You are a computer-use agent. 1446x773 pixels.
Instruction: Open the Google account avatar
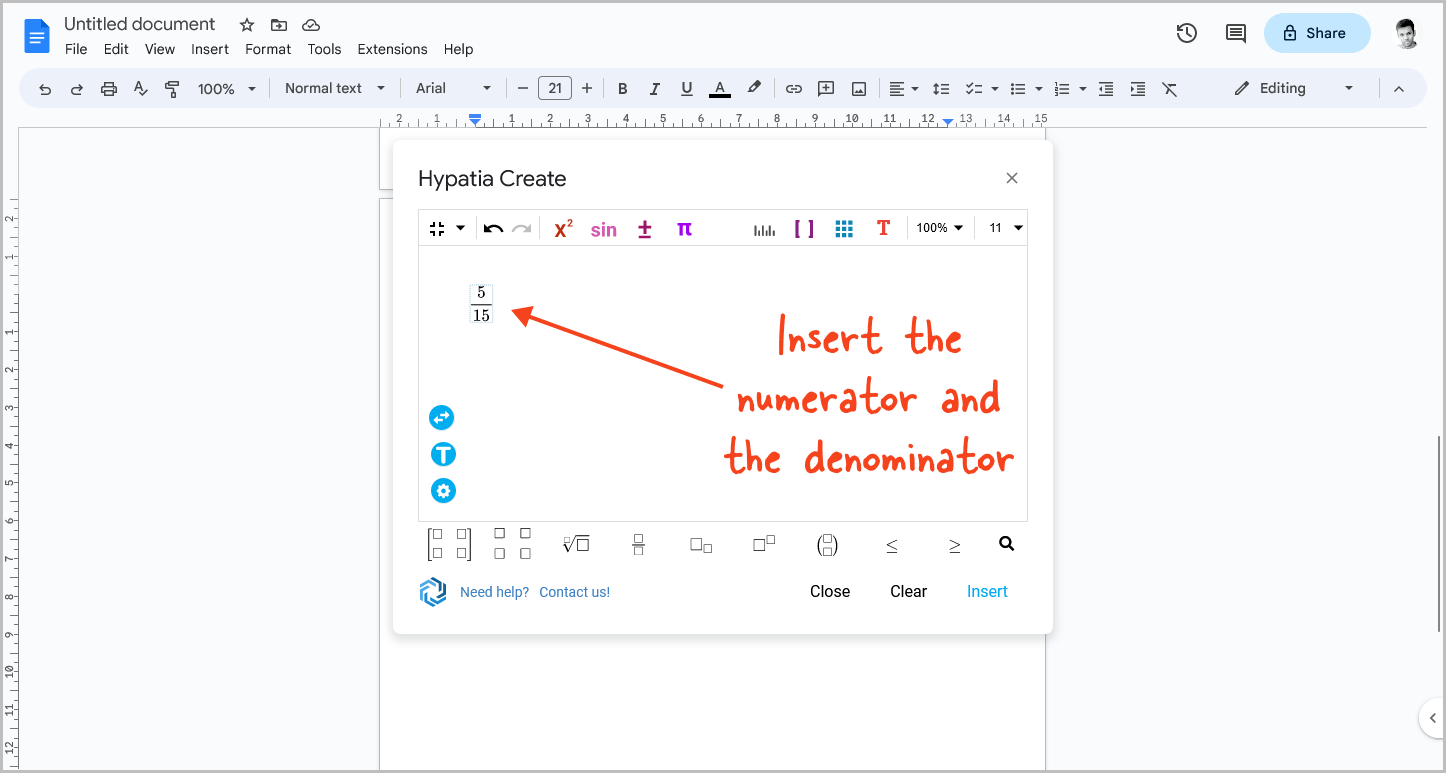(1408, 33)
